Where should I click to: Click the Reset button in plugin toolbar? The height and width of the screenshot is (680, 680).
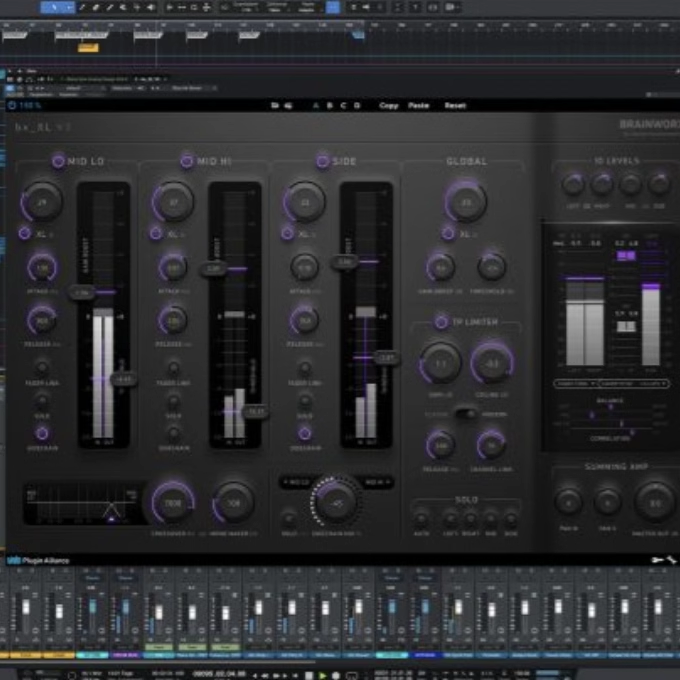tap(455, 105)
